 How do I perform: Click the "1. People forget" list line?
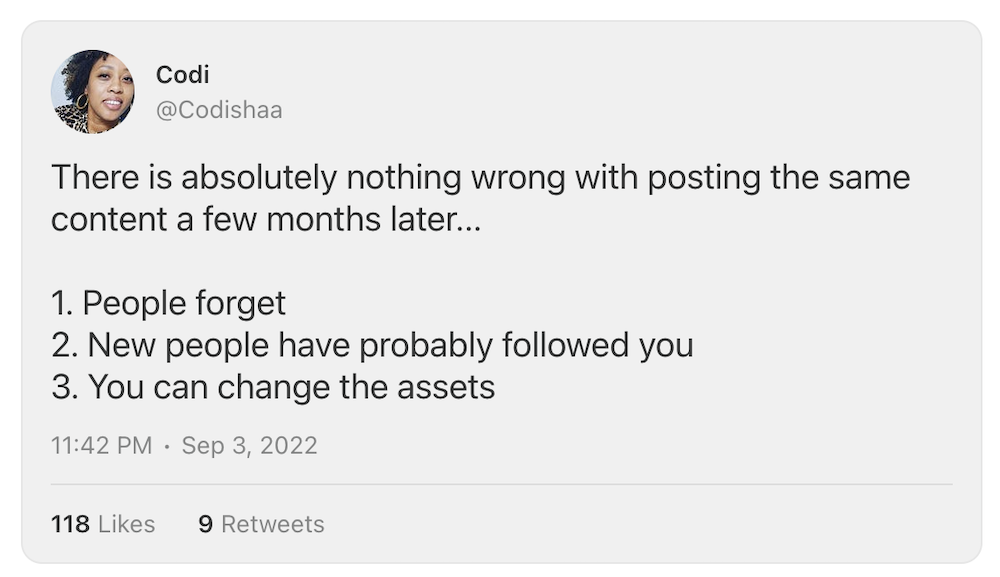[x=168, y=303]
